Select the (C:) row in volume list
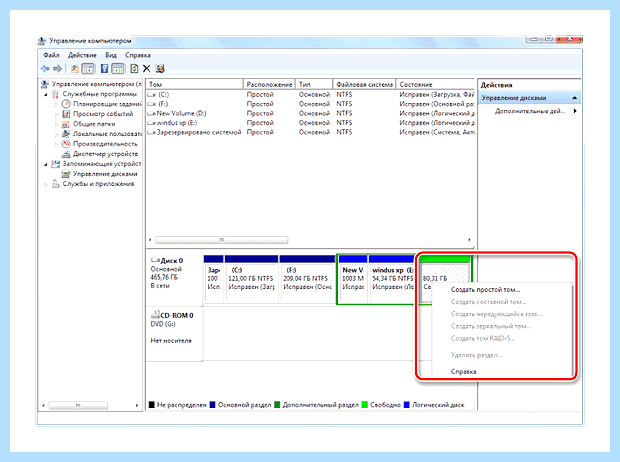Screen dimensions: 620x462 tap(310, 95)
